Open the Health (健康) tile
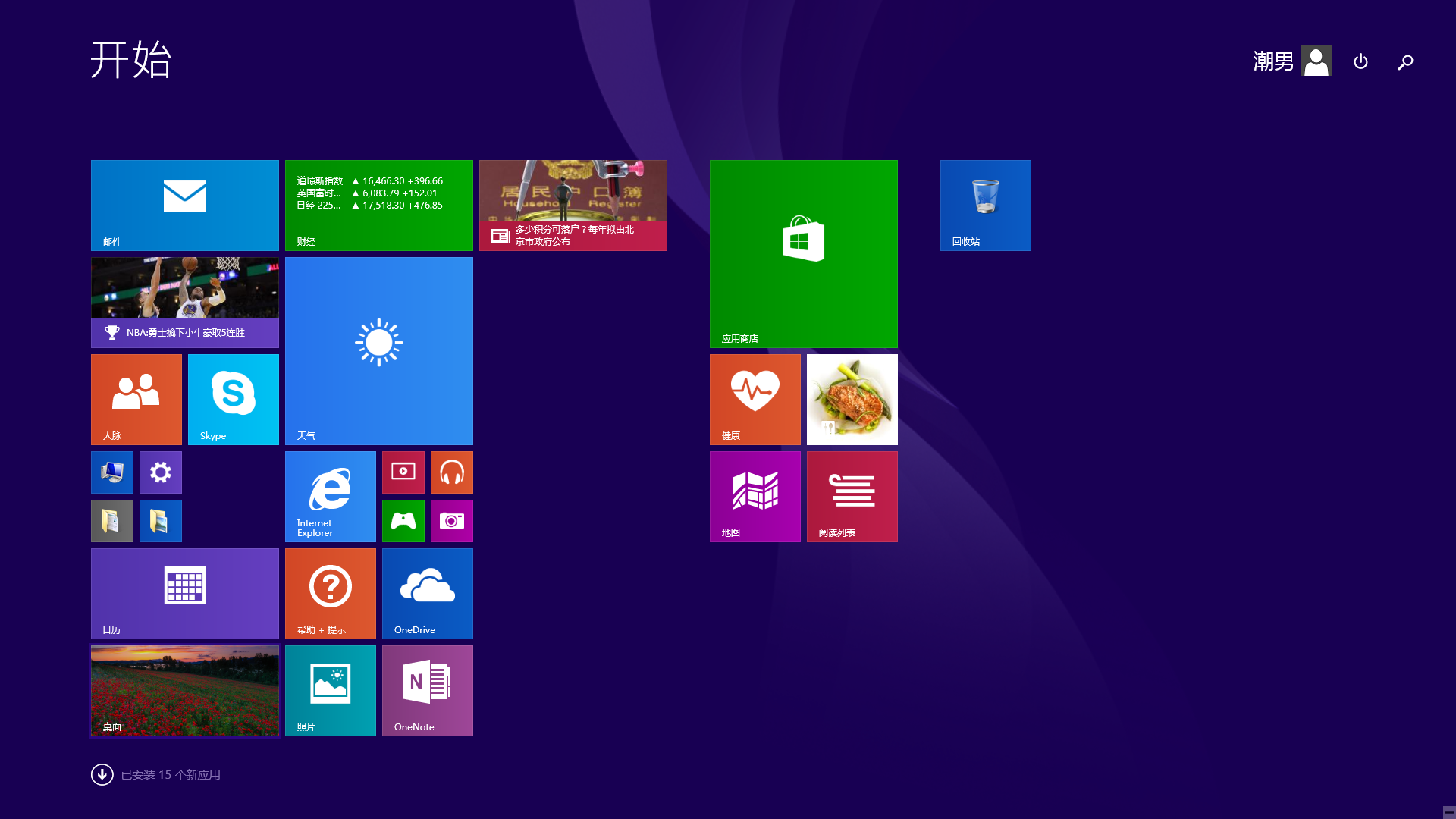1456x819 pixels. [x=755, y=400]
